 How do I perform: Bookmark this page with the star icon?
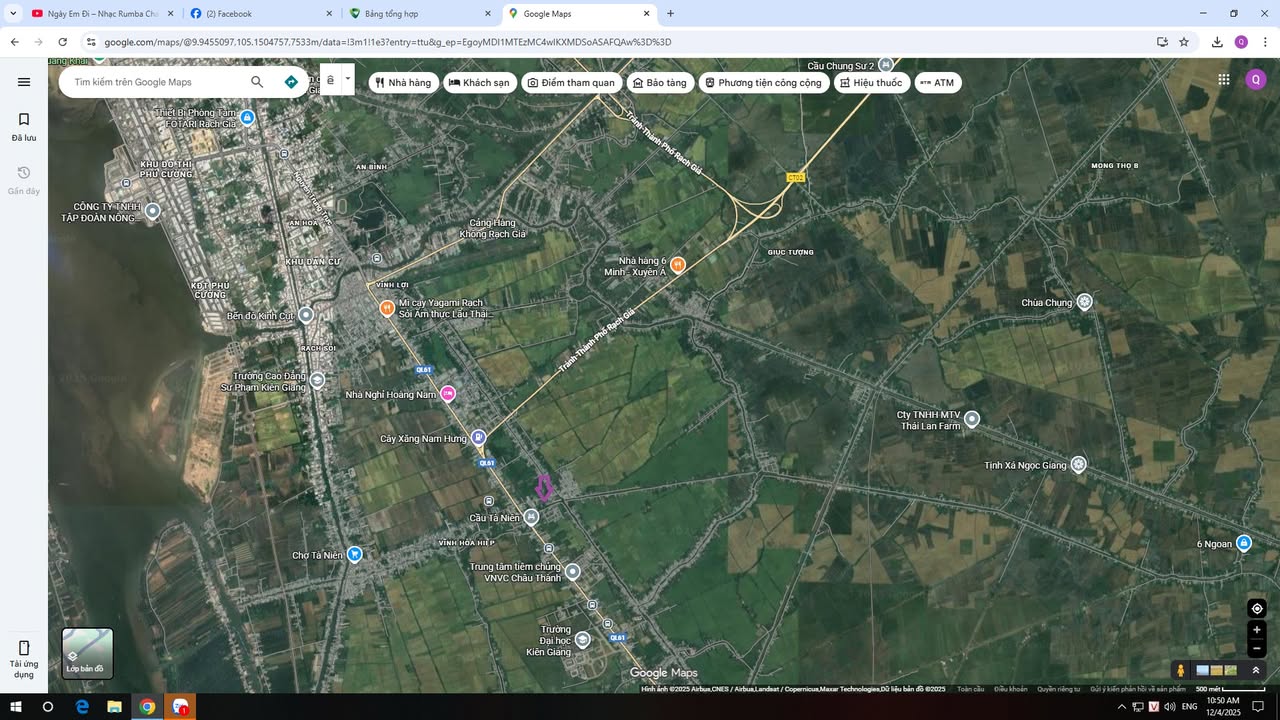[1184, 42]
